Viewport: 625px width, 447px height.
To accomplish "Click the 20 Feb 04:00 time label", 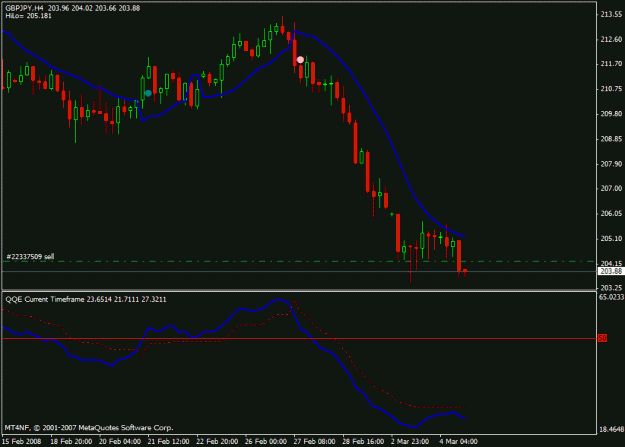I will pyautogui.click(x=120, y=441).
